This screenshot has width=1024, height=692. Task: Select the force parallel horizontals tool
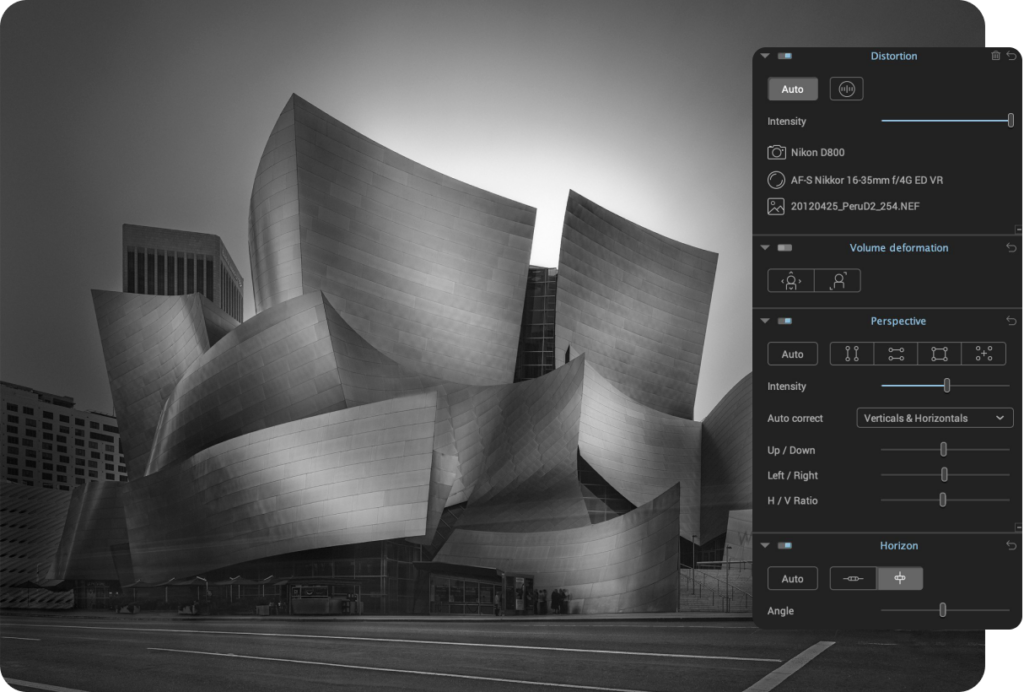(896, 354)
